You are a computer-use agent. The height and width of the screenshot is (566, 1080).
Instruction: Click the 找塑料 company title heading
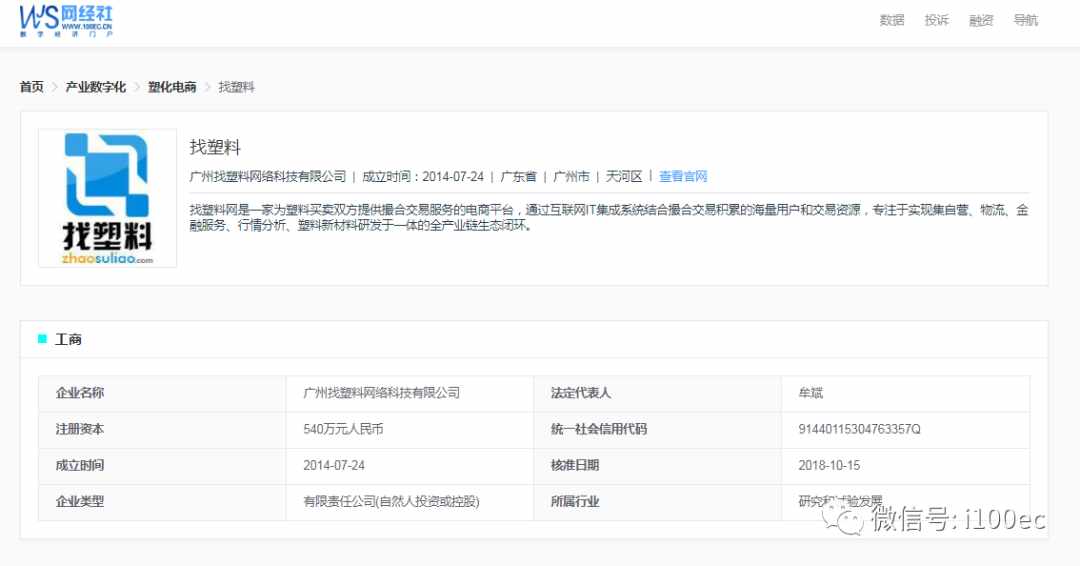click(215, 147)
